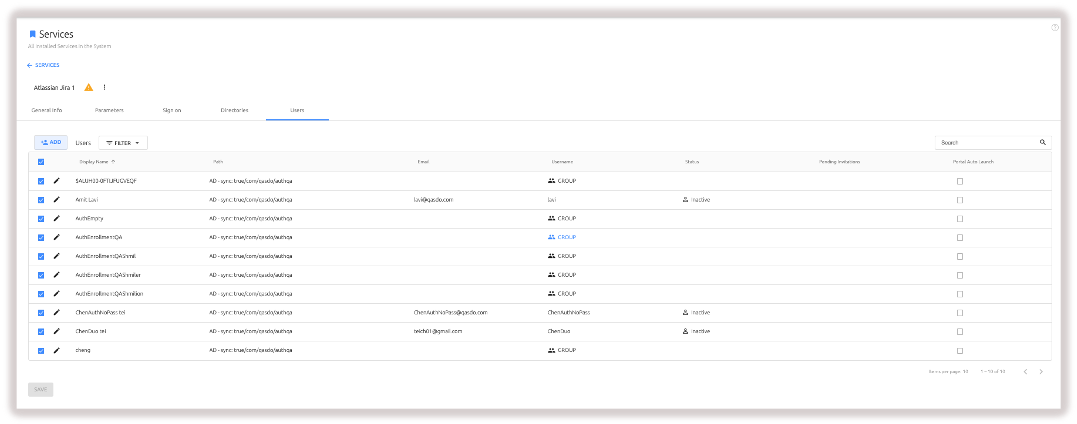Click the Inactive status in Amit Lavi's row

pyautogui.click(x=701, y=199)
